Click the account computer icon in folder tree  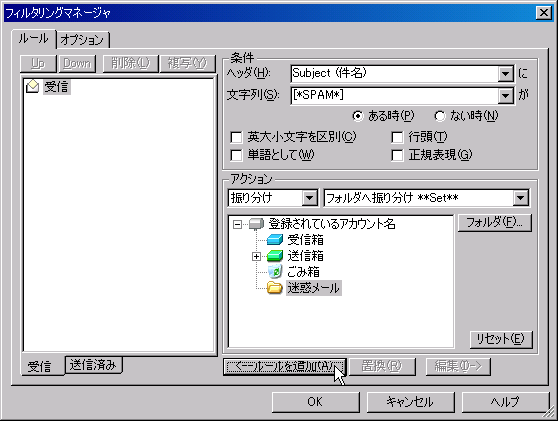[256, 224]
